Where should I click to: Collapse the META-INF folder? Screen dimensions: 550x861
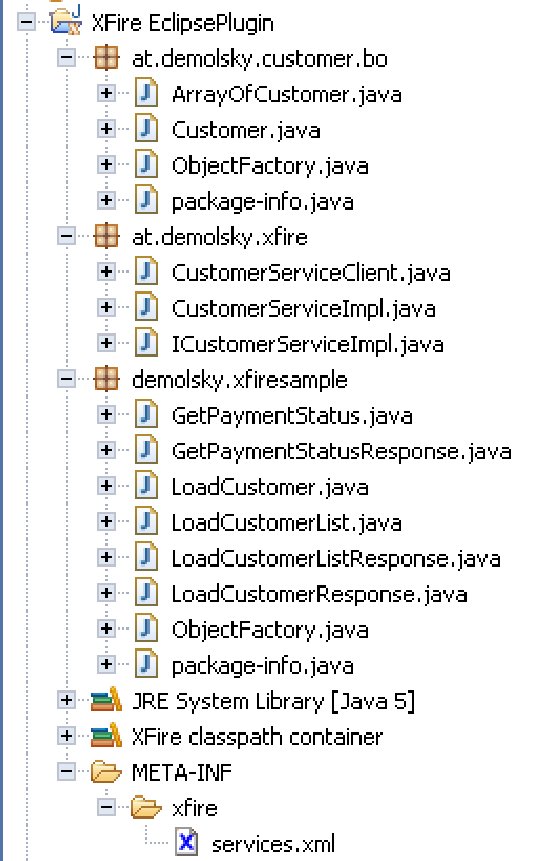(66, 771)
